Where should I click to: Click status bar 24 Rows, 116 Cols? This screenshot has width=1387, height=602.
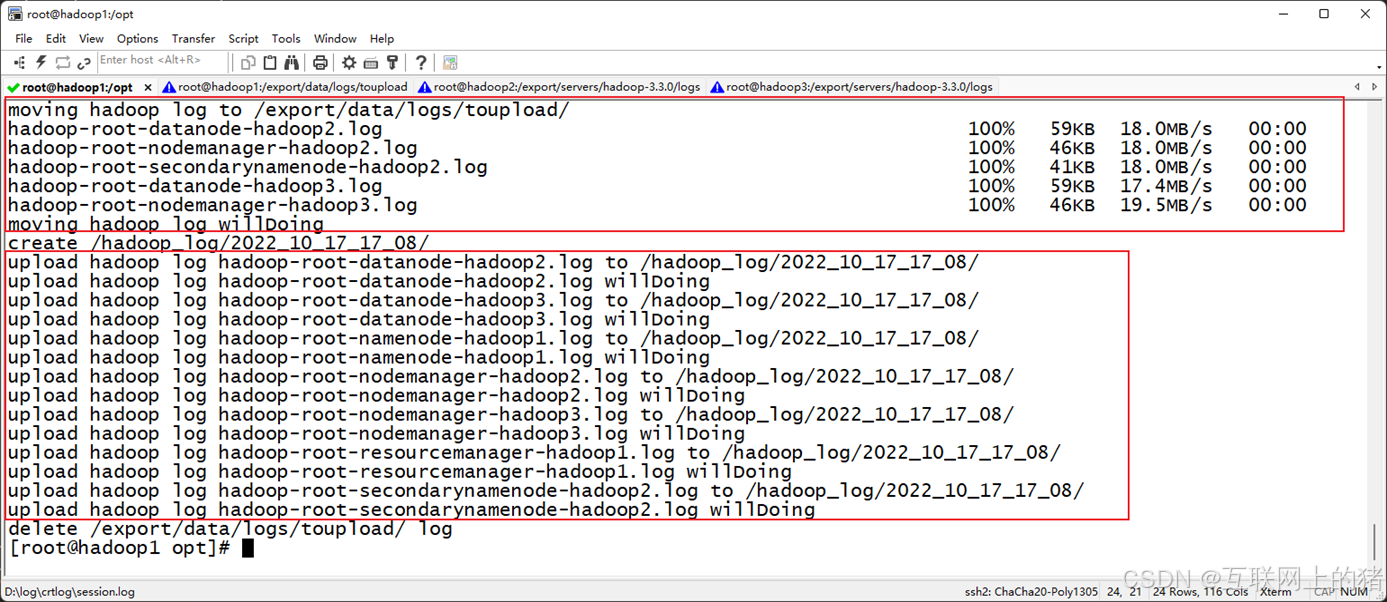[1200, 591]
